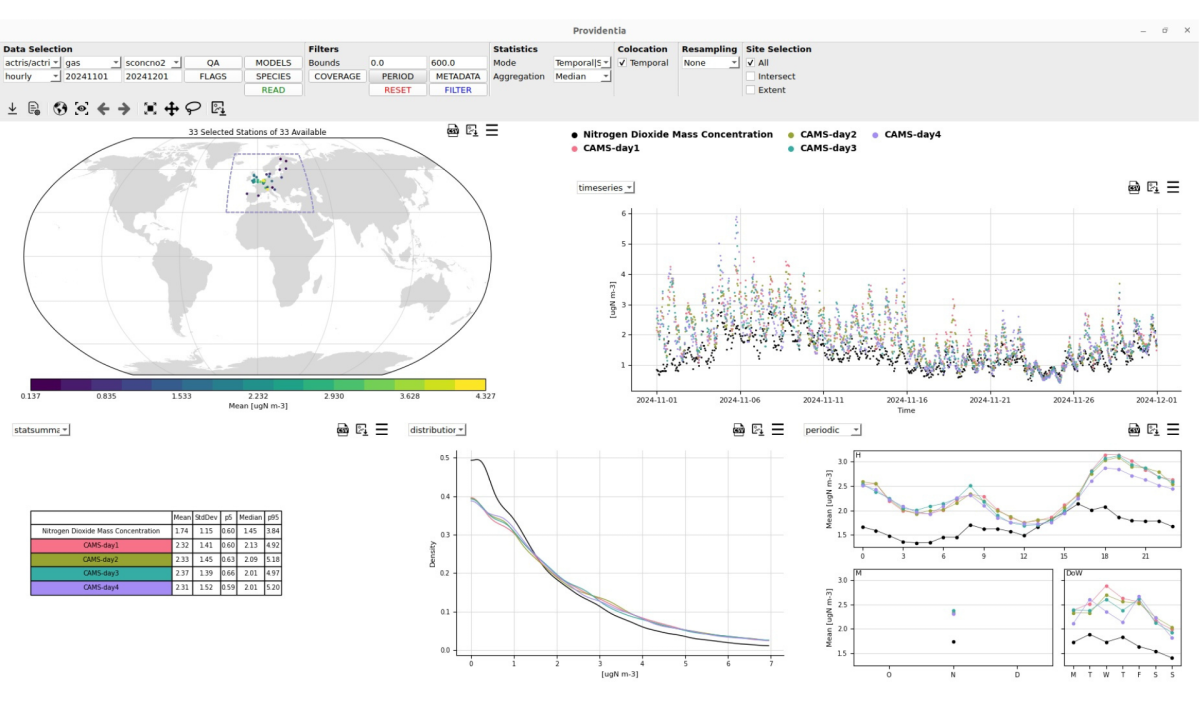The width and height of the screenshot is (1200, 720).
Task: Select the lasso selection tool
Action: pyautogui.click(x=192, y=108)
